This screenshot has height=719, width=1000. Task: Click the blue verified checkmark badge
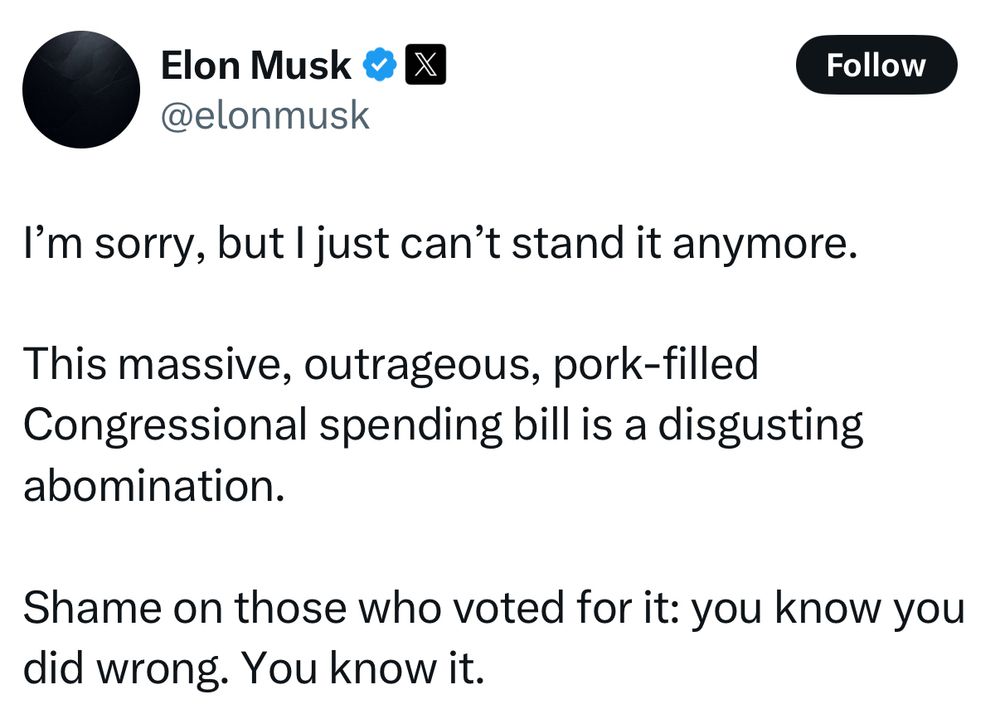click(380, 64)
